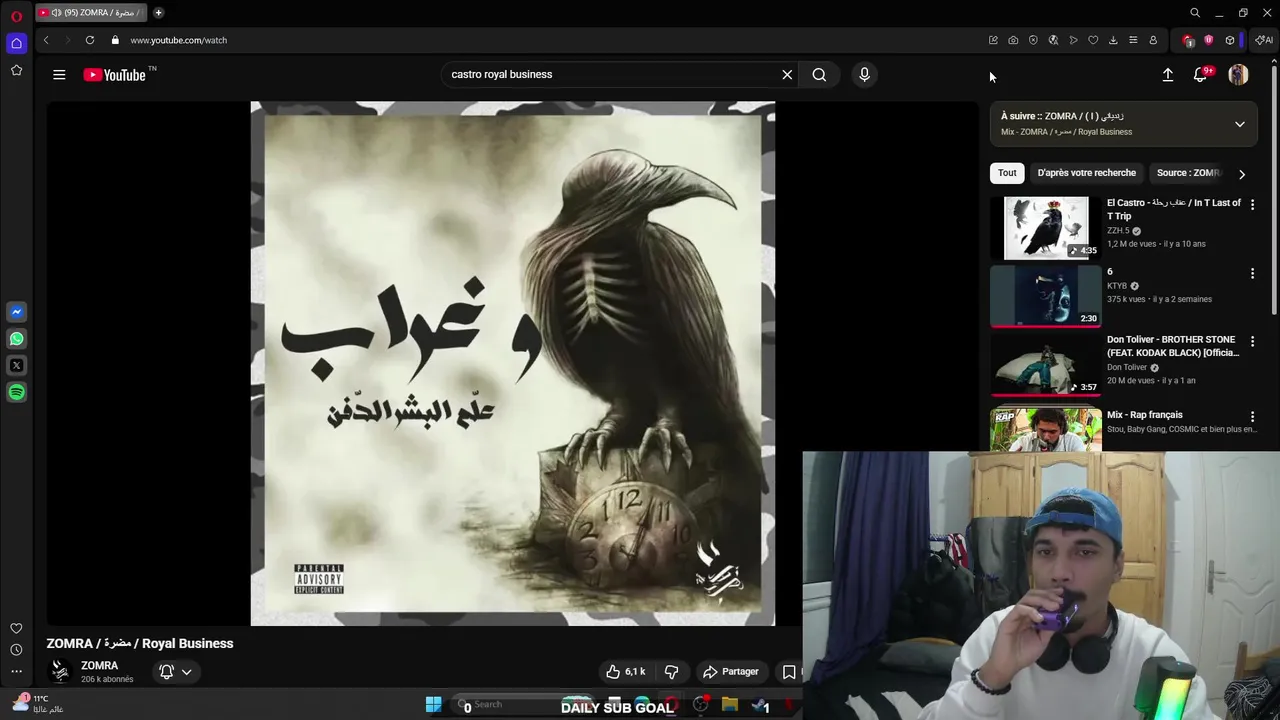Open the Don Toliver BROTHER STONE thumbnail

1046,365
